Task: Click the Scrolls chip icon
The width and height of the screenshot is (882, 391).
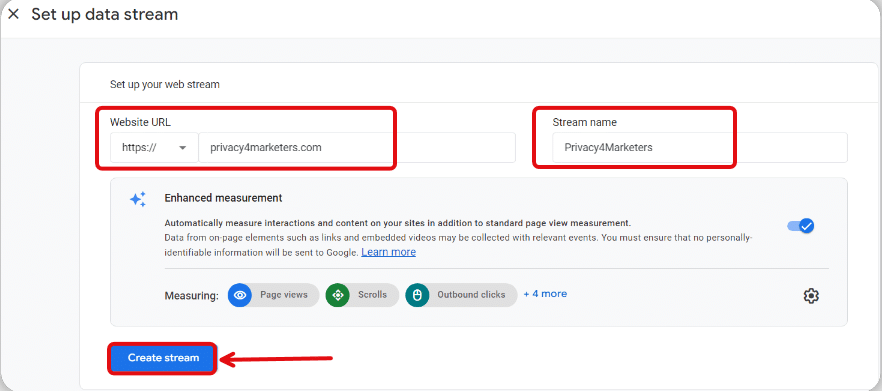Action: coord(338,295)
